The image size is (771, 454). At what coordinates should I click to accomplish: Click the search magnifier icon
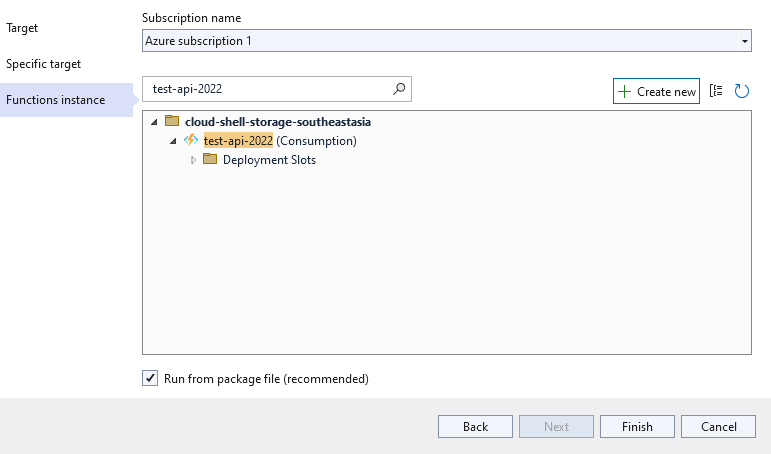coord(399,89)
